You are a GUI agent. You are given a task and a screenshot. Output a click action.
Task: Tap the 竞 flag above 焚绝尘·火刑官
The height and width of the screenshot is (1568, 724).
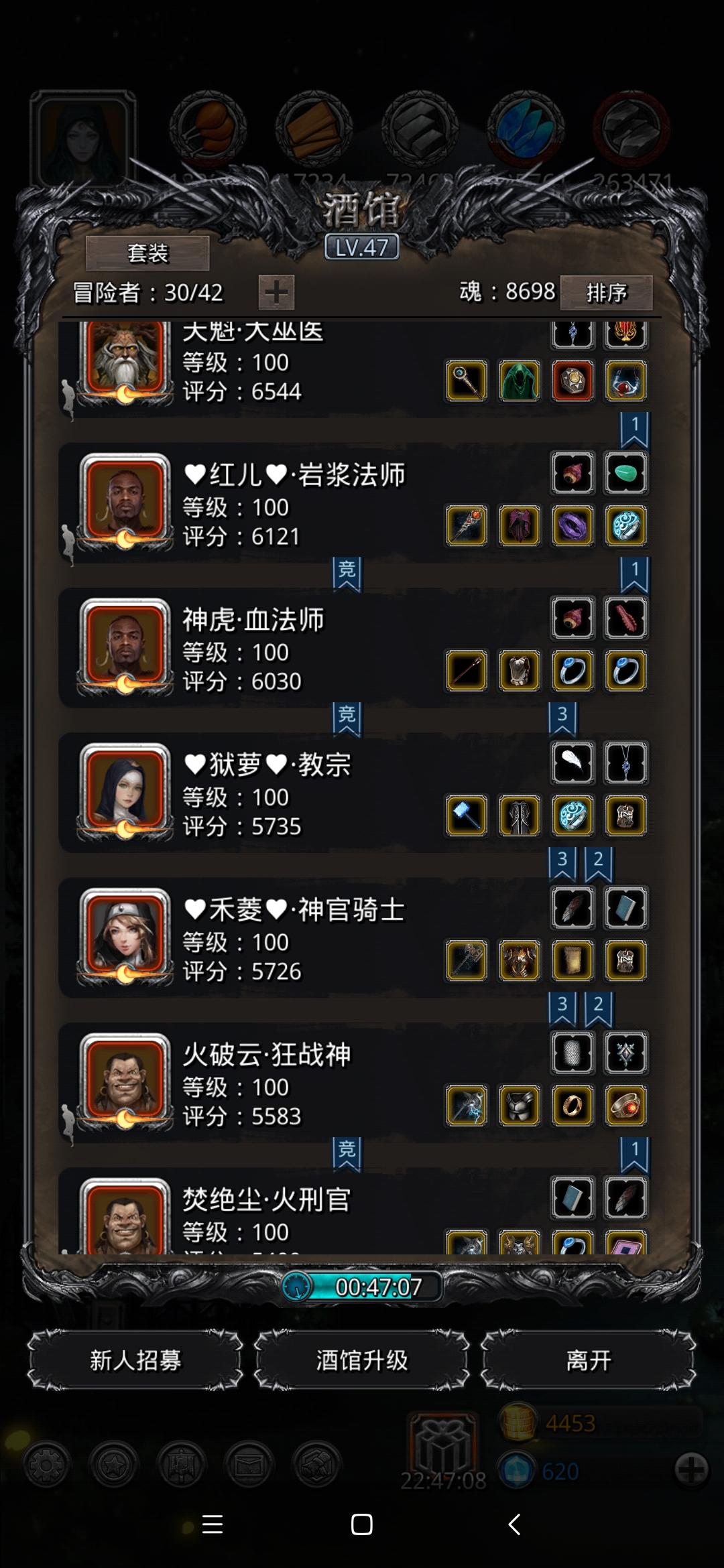coord(347,1153)
